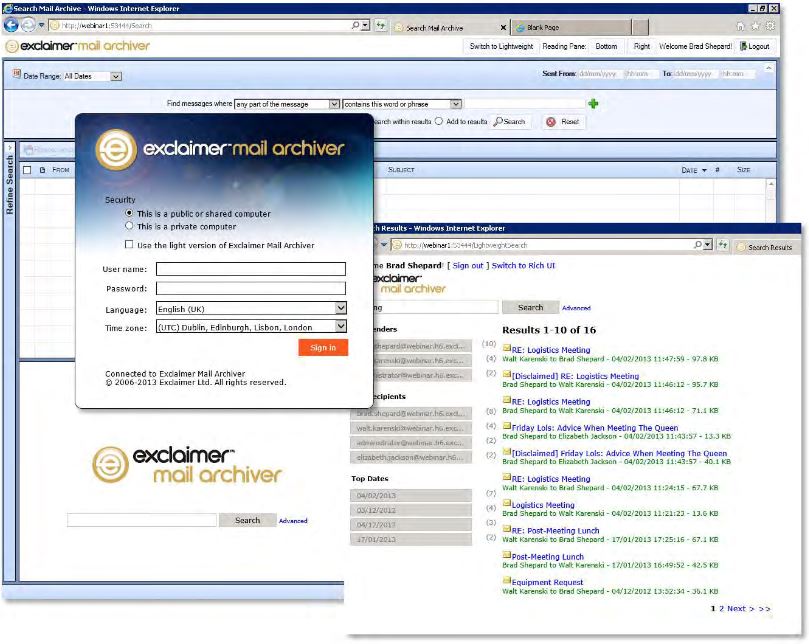
Task: Click the orange Sign in button
Action: pos(323,347)
